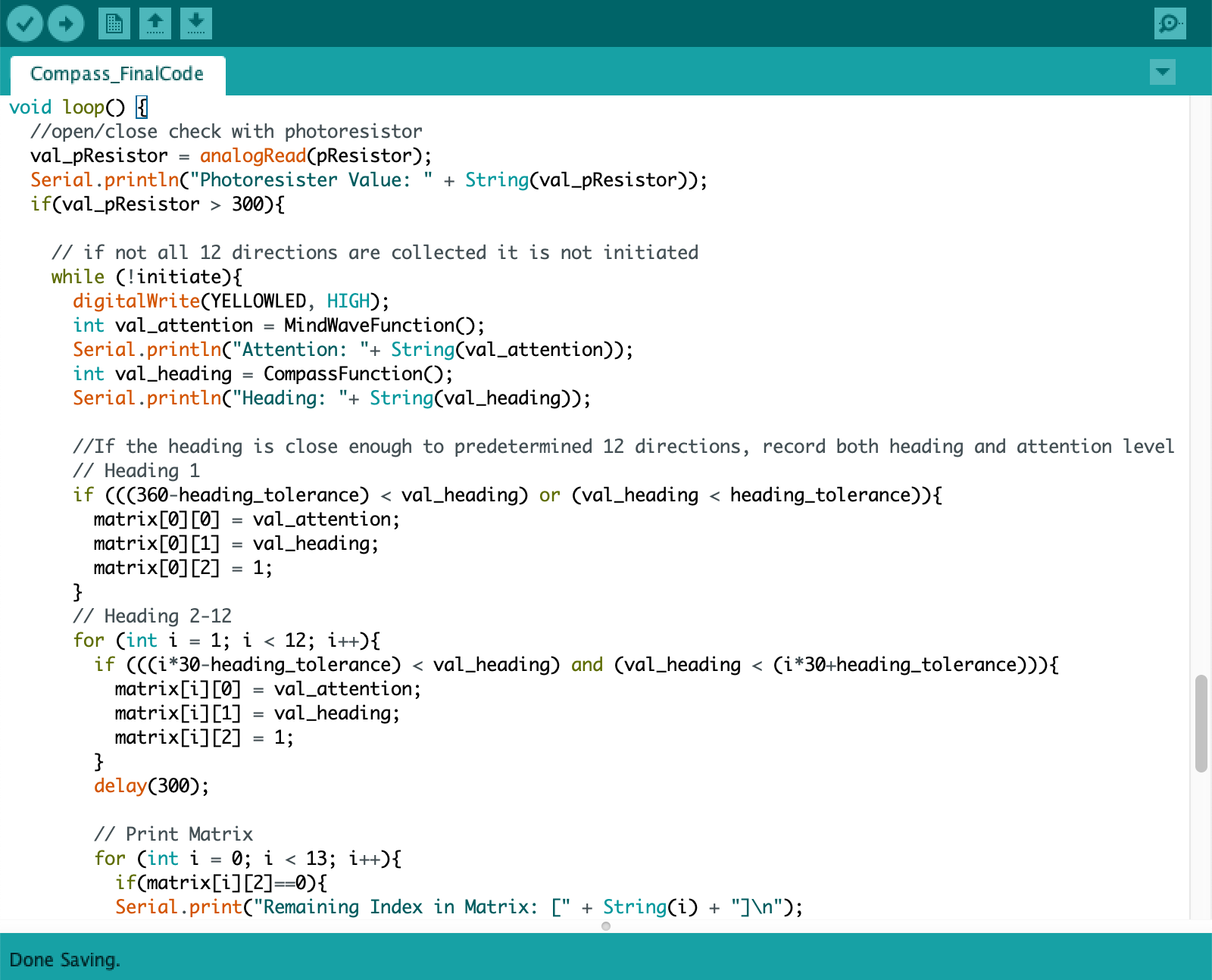Create a new sketch file

(x=114, y=23)
